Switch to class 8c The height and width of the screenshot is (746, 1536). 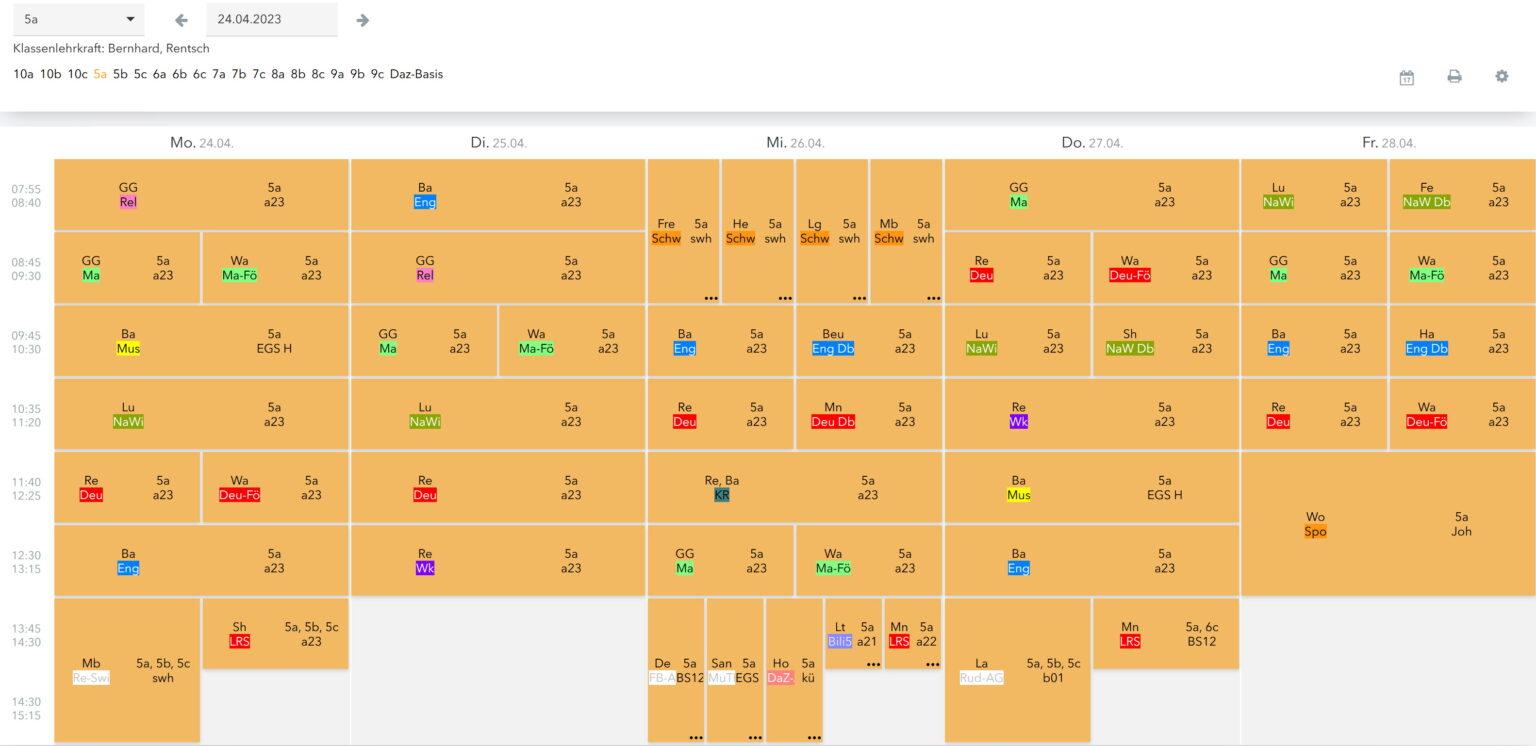(318, 74)
